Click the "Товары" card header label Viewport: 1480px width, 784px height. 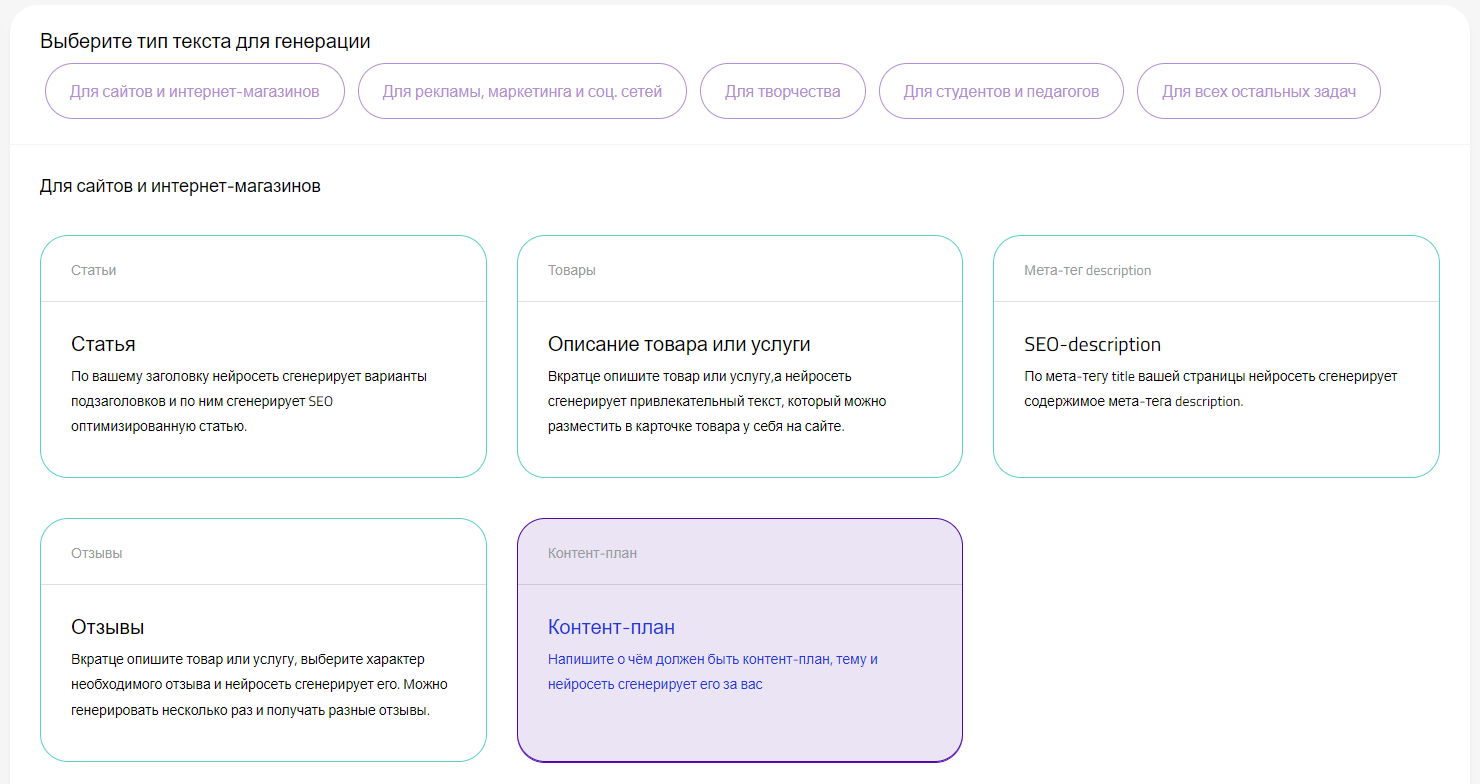click(x=572, y=270)
